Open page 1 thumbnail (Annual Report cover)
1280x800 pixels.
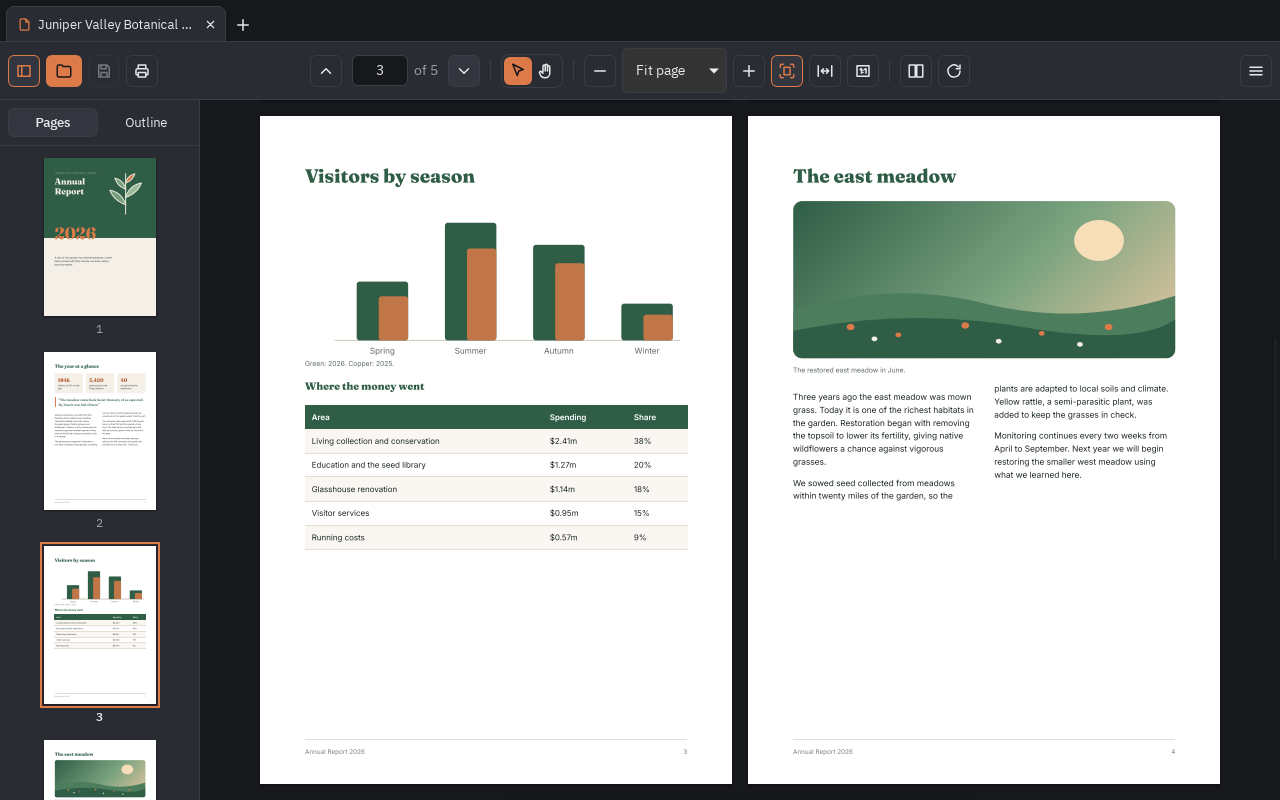[100, 237]
